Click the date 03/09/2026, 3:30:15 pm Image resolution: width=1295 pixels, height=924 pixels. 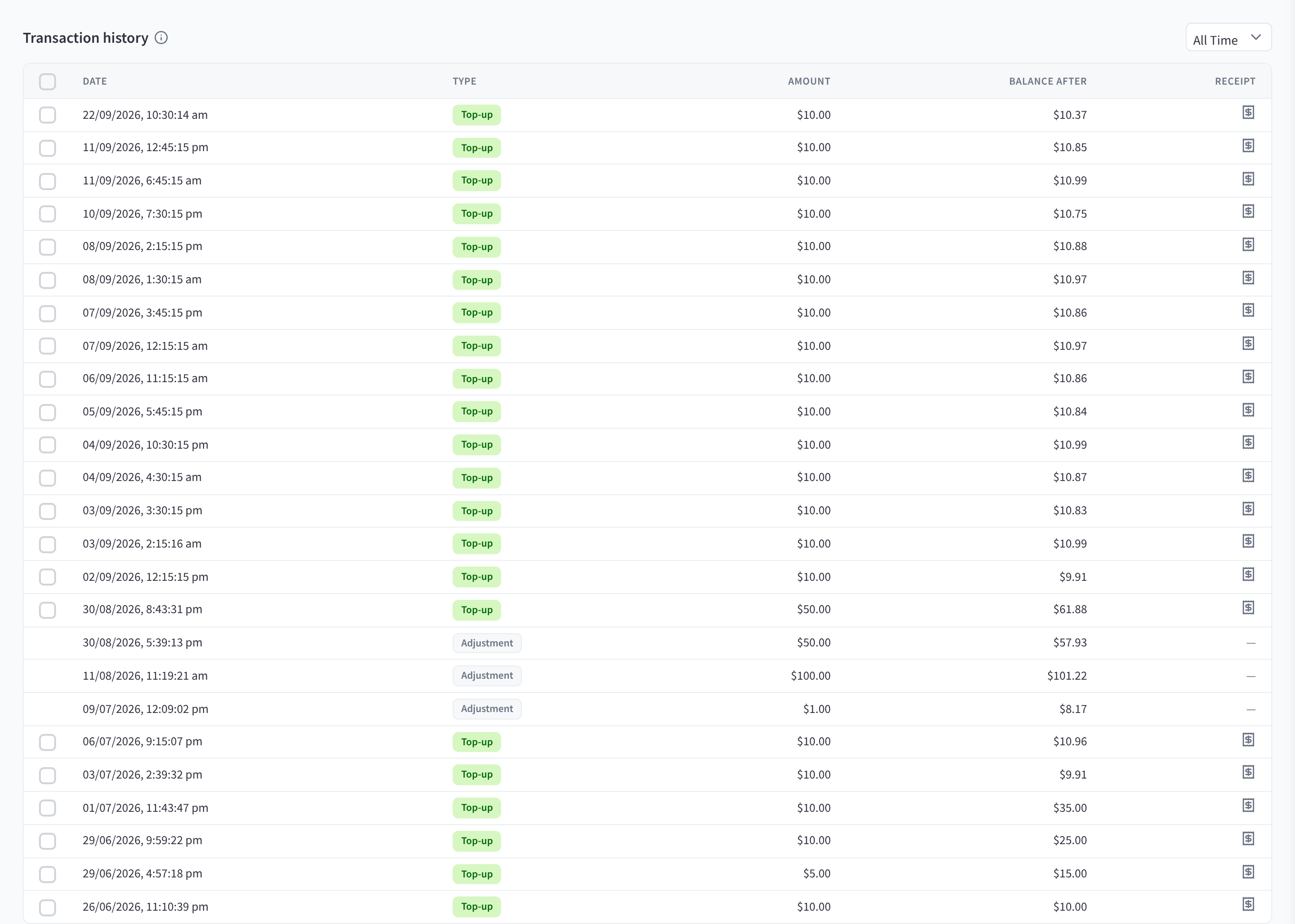pos(142,510)
